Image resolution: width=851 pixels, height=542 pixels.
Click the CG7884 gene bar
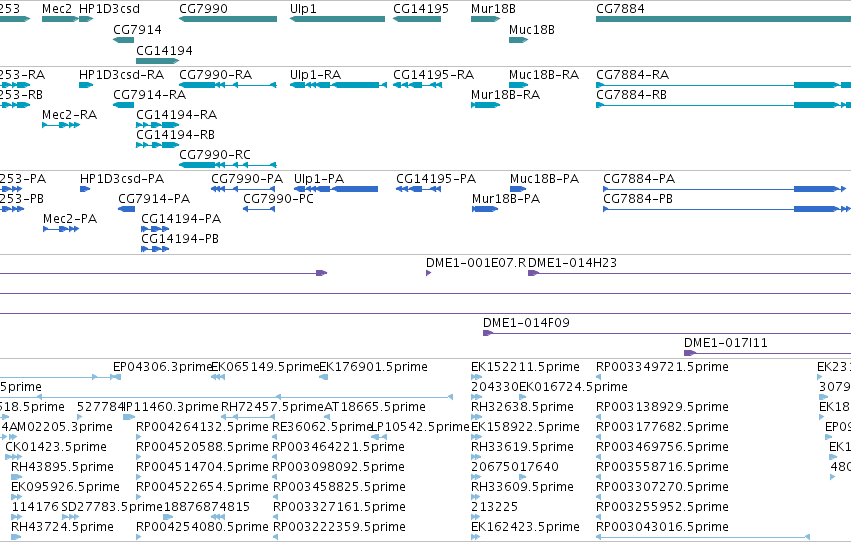[723, 19]
